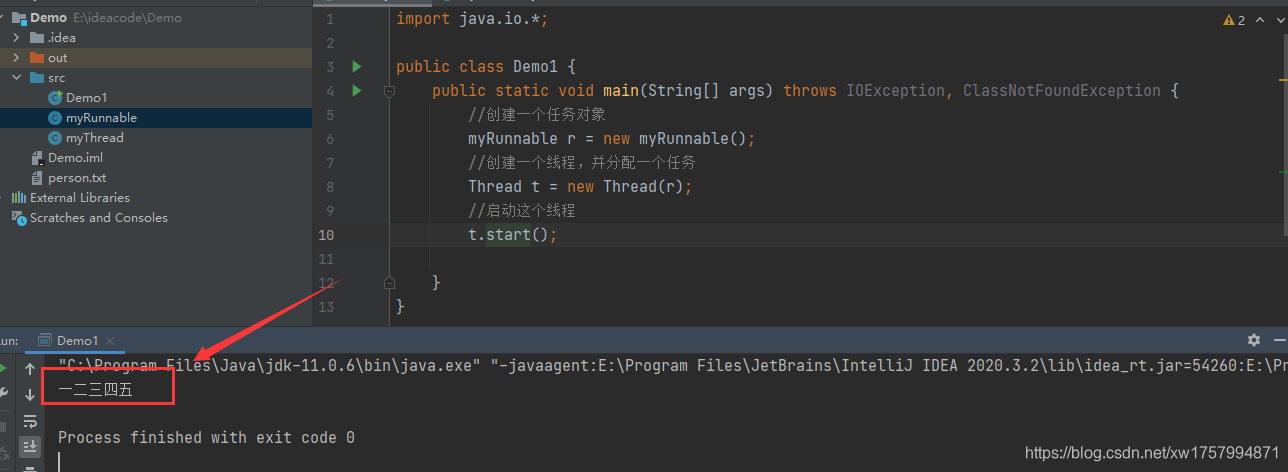Image resolution: width=1288 pixels, height=472 pixels.
Task: Open myThread class in project tree
Action: pyautogui.click(x=95, y=138)
